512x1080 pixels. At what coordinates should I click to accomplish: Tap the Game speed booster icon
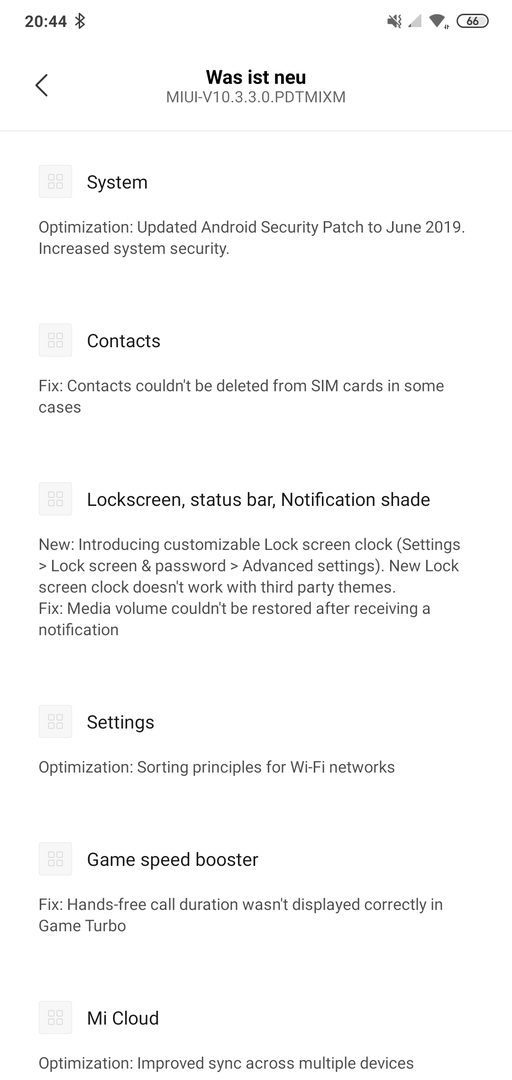click(x=55, y=859)
